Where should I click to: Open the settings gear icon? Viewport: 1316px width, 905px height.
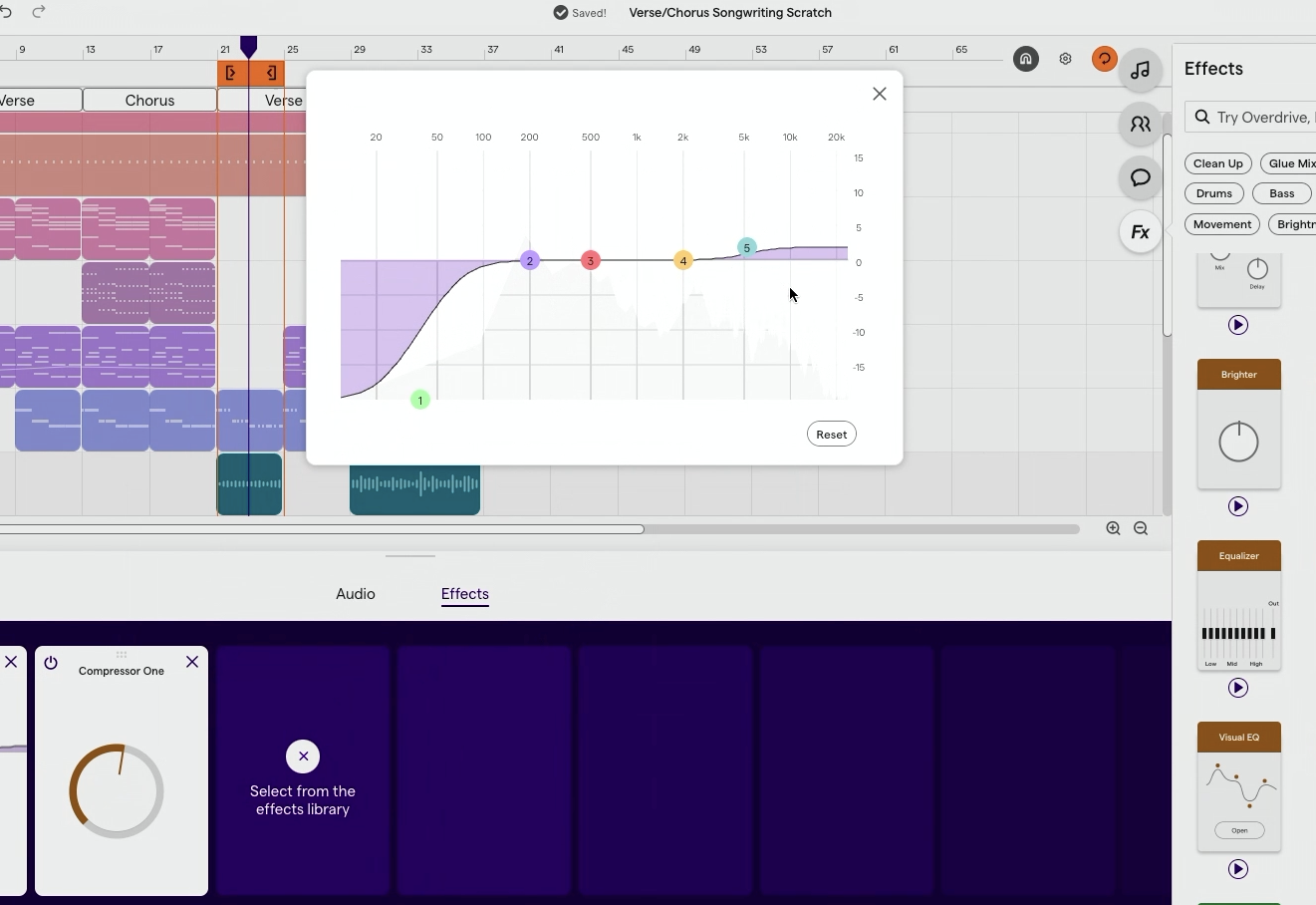[1066, 59]
